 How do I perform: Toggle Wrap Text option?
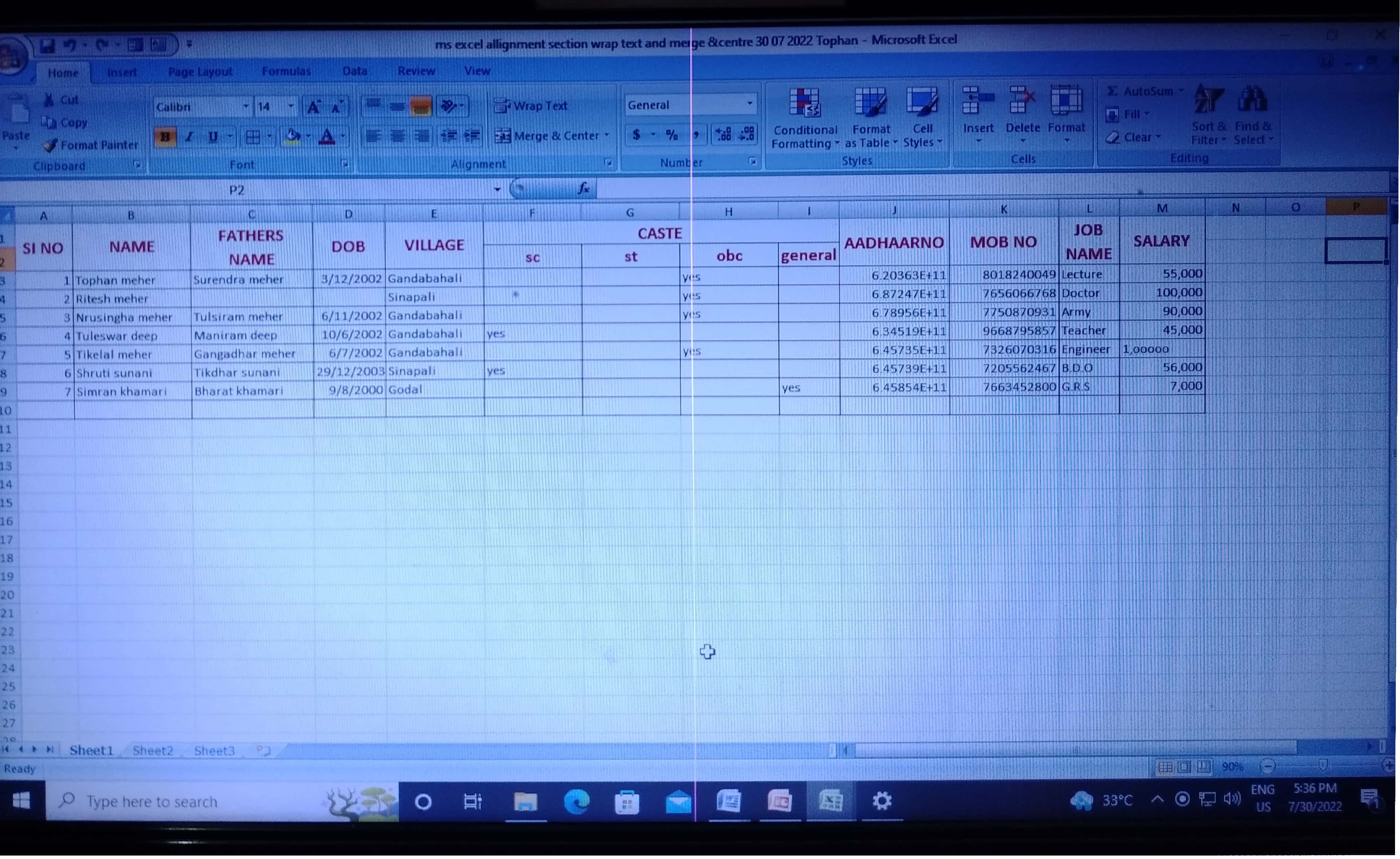tap(531, 106)
